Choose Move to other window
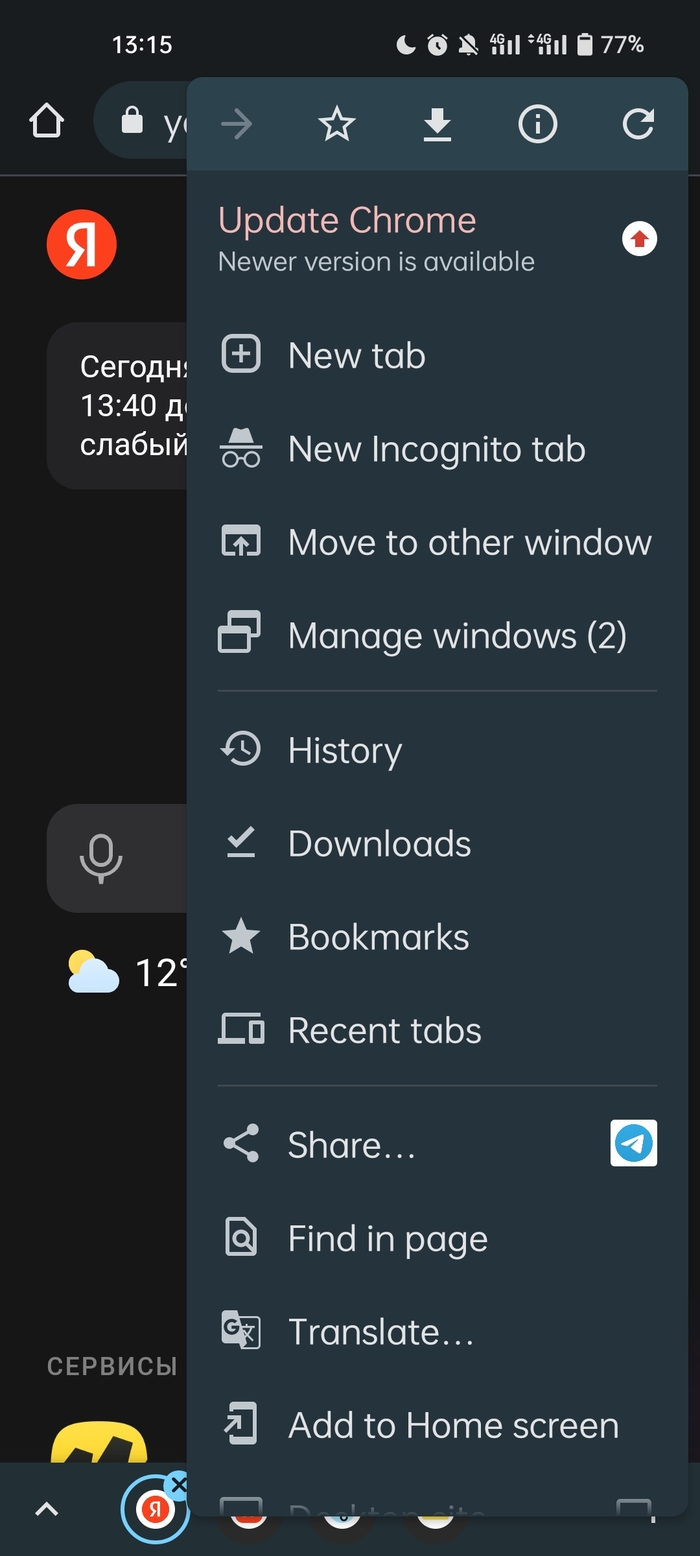700x1556 pixels. pos(469,543)
